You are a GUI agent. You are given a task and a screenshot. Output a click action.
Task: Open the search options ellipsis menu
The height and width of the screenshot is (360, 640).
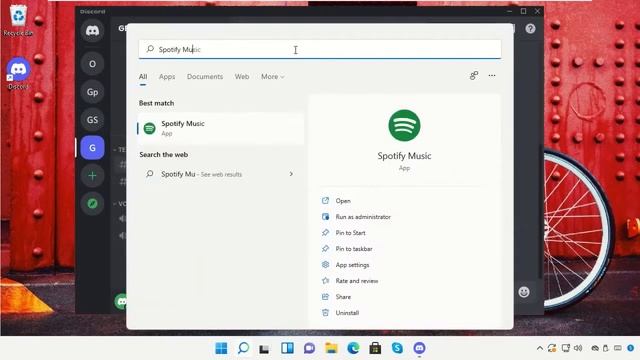[492, 76]
